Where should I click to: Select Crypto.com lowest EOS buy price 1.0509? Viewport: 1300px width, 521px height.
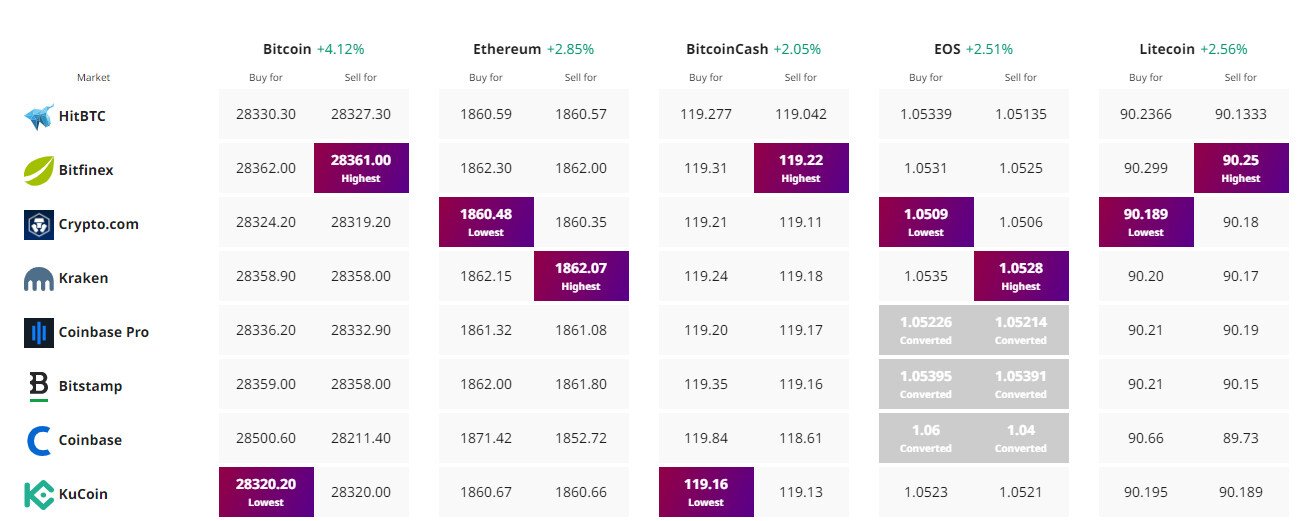[x=926, y=222]
